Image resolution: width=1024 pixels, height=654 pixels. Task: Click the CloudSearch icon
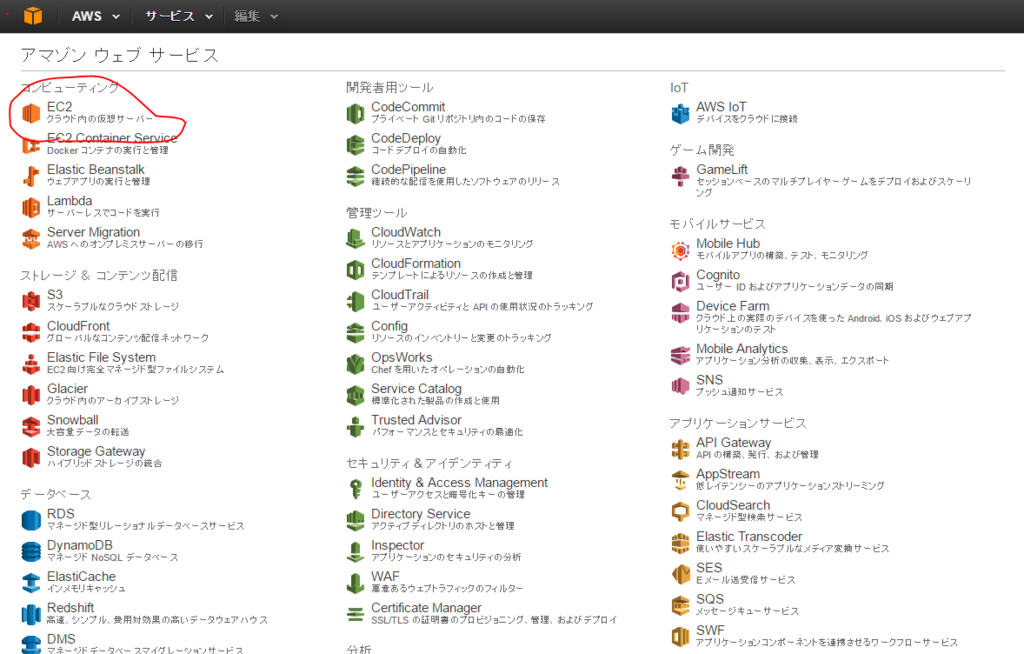(x=680, y=512)
